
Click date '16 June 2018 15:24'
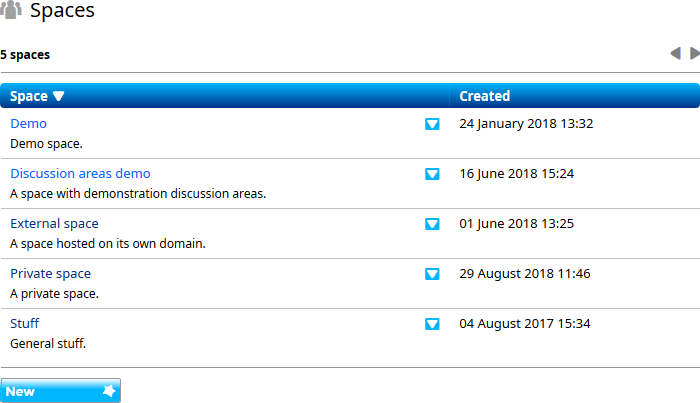click(517, 174)
